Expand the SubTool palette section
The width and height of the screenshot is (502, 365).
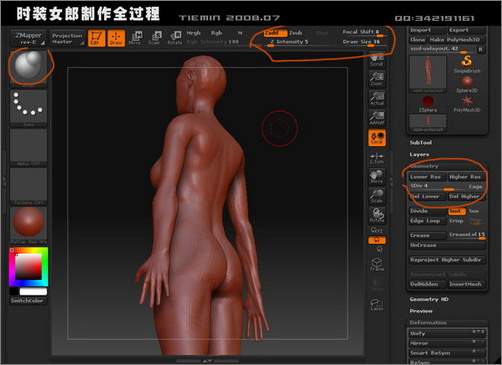421,143
